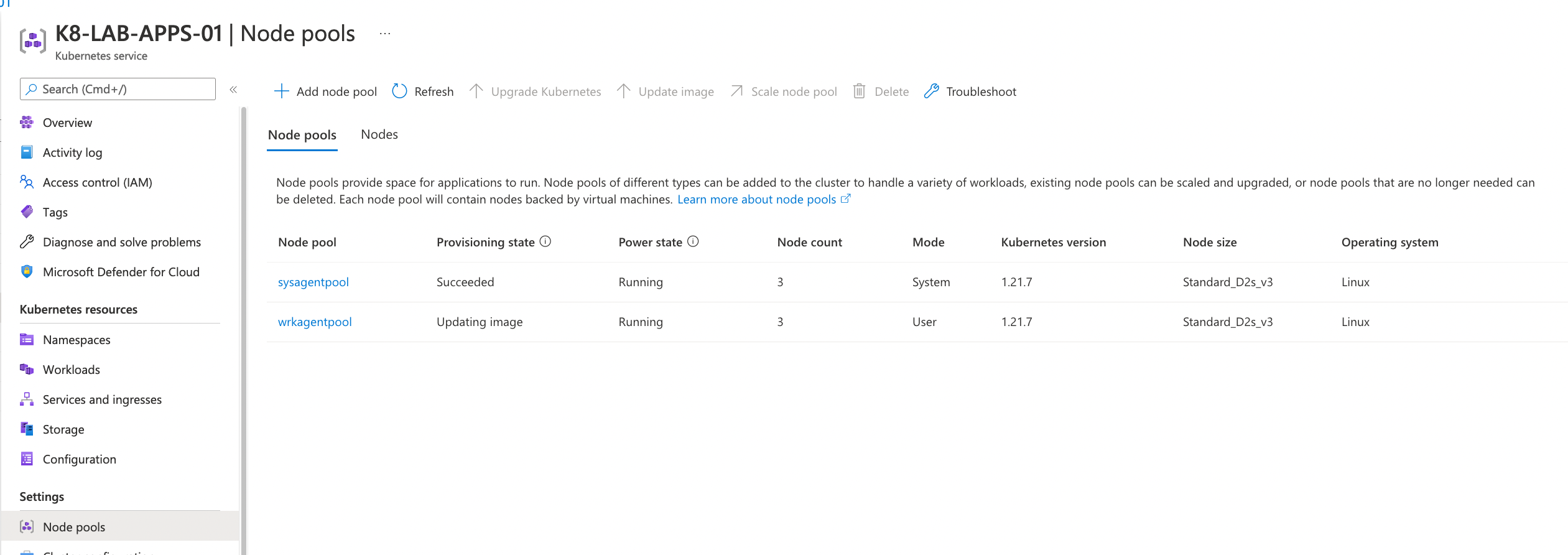Click the Provisioning state info icon

click(545, 241)
